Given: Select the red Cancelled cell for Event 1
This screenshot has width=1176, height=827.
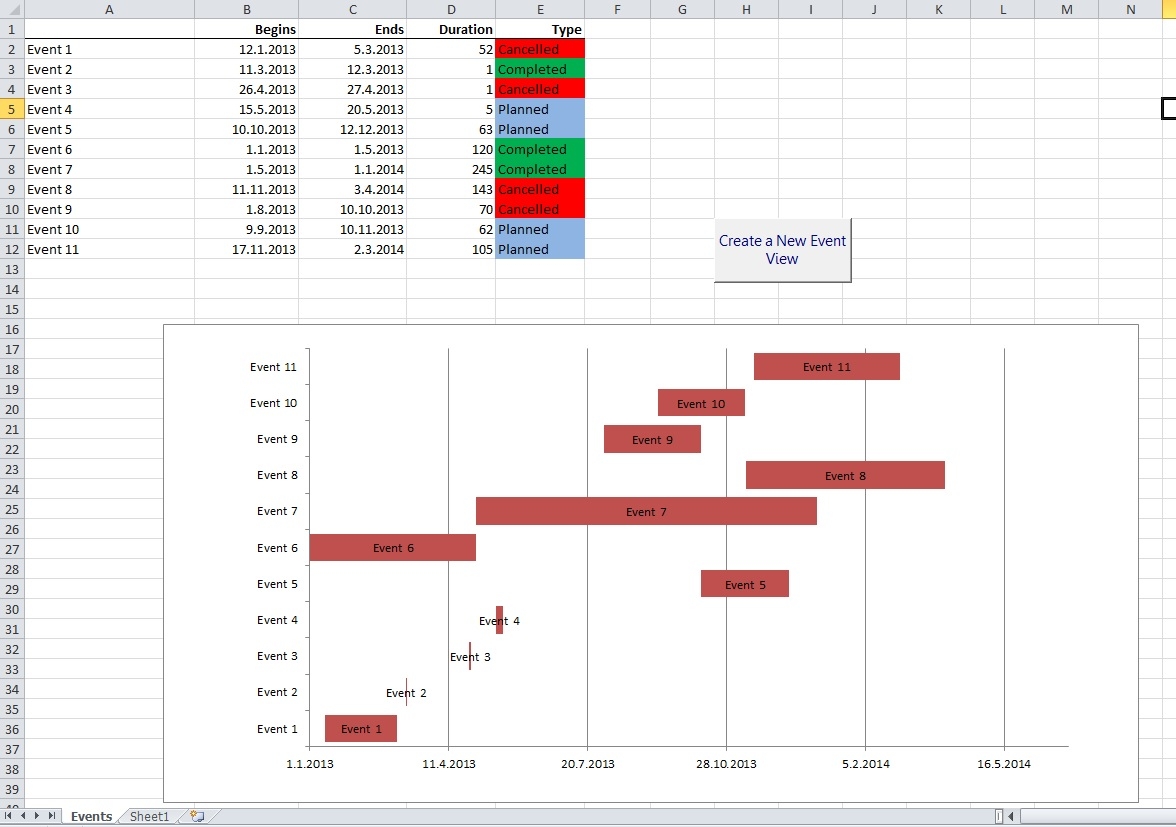Looking at the screenshot, I should point(540,49).
